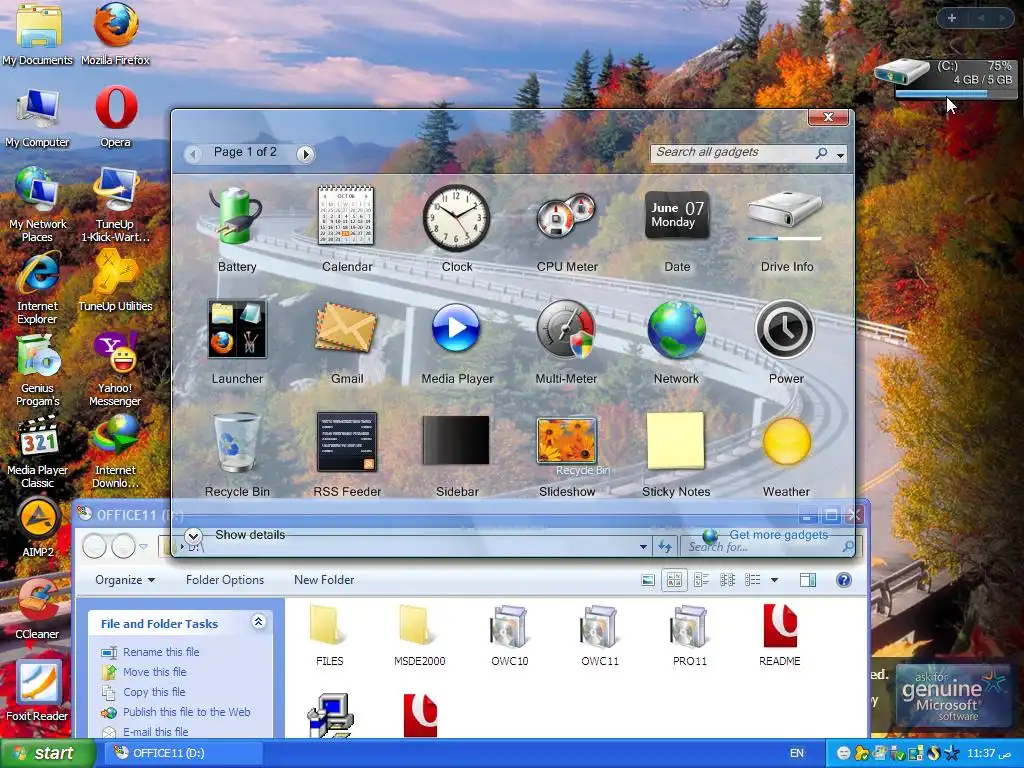Open the address bar history dropdown

point(643,547)
